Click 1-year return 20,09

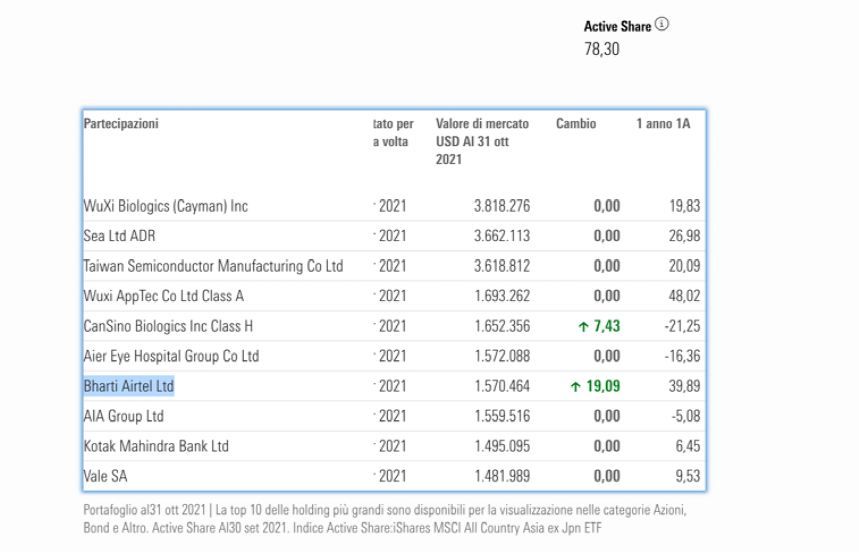[x=684, y=266]
